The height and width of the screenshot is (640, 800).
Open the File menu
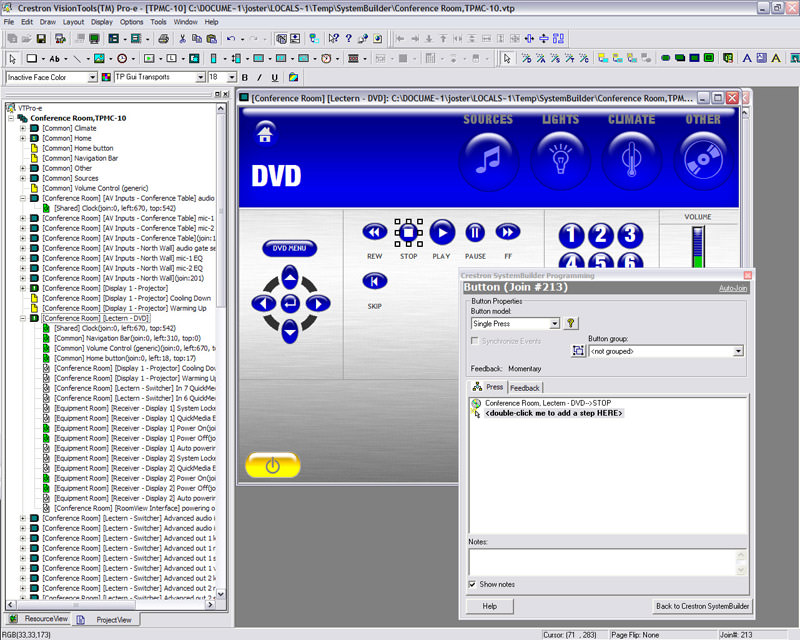[9, 22]
